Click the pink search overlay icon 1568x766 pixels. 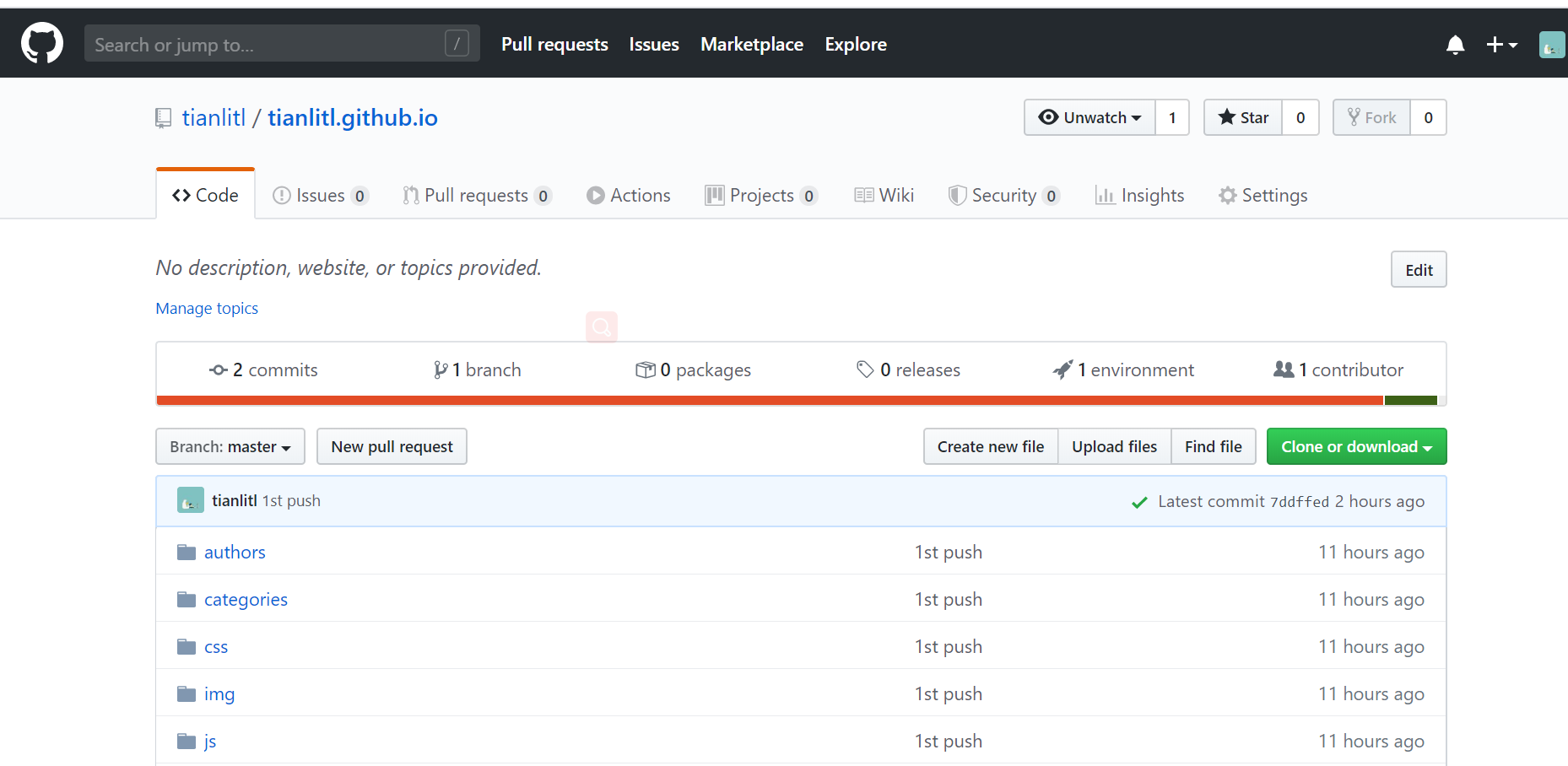tap(602, 327)
